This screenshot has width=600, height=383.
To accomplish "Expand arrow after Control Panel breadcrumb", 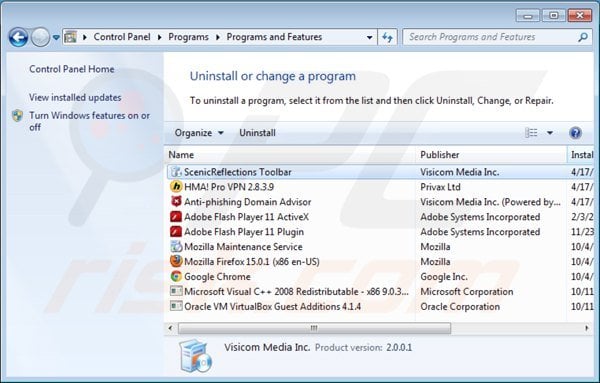I will (160, 37).
